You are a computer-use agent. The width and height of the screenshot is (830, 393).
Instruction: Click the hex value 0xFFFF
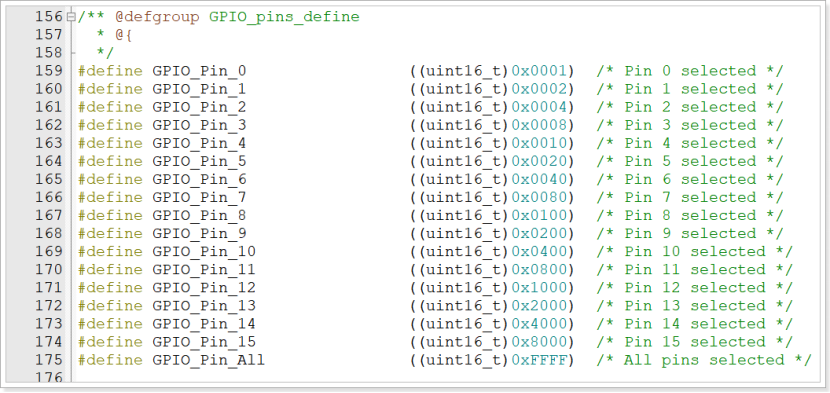tap(539, 360)
